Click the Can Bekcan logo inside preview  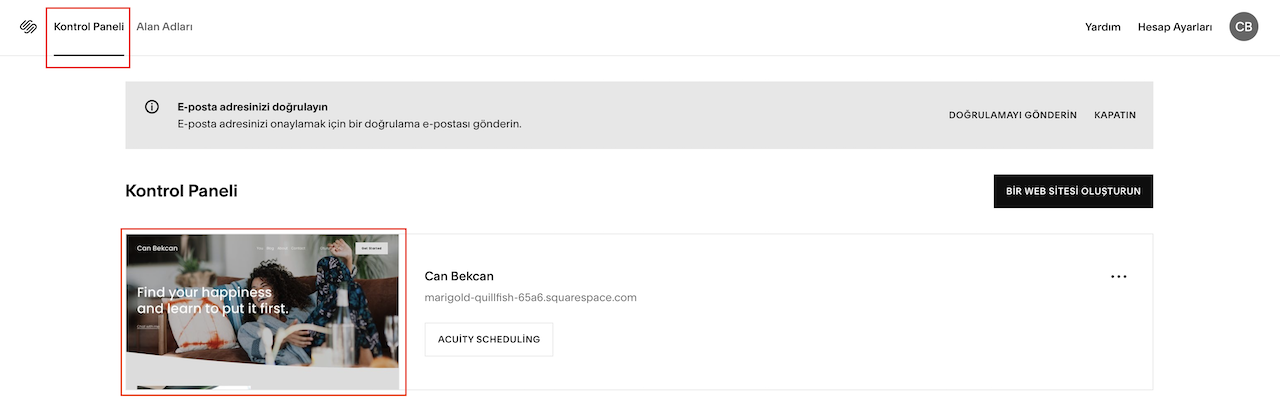[157, 248]
